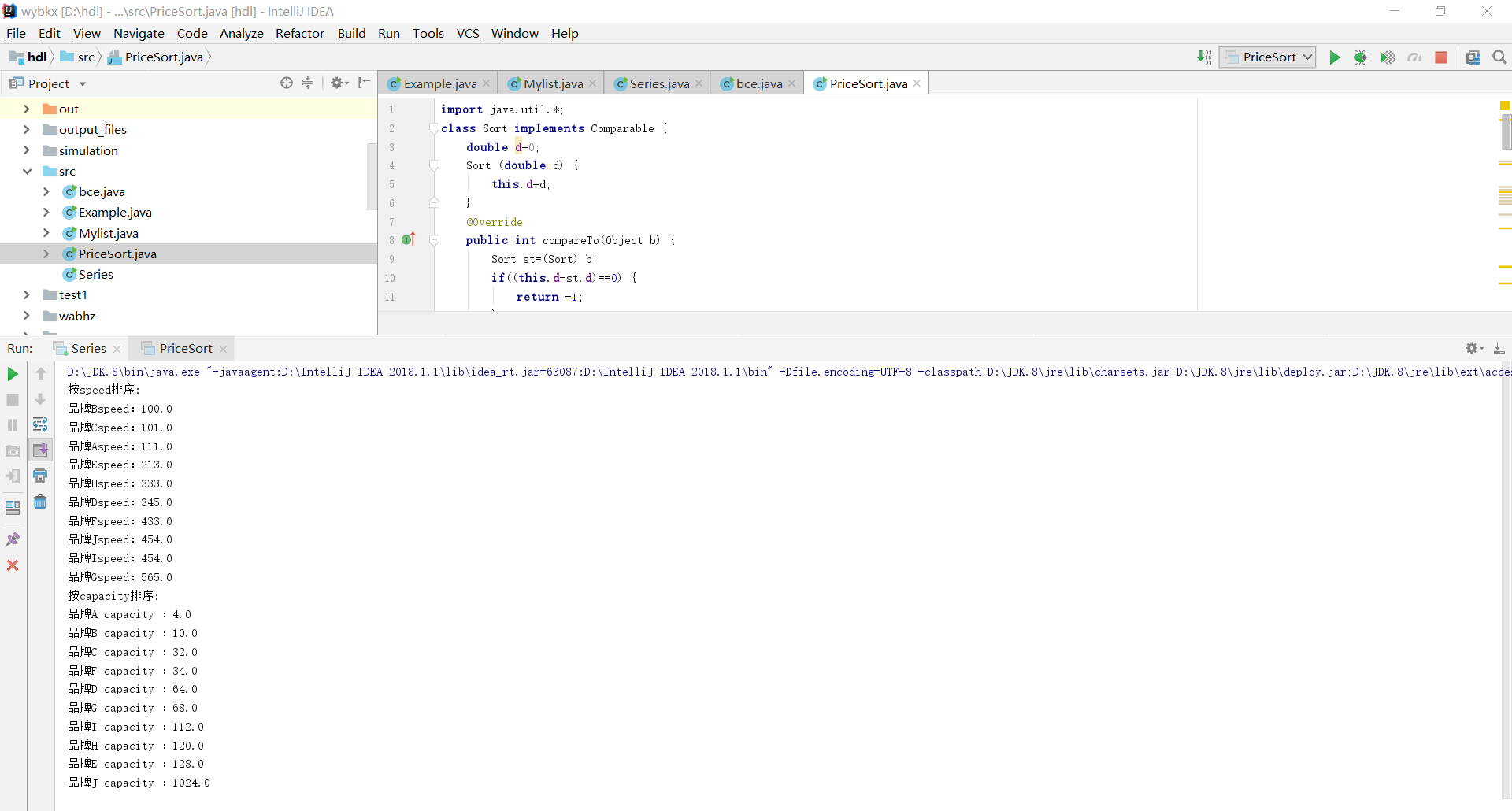This screenshot has height=811, width=1512.
Task: Move up the stack trace arrow
Action: pyautogui.click(x=40, y=374)
